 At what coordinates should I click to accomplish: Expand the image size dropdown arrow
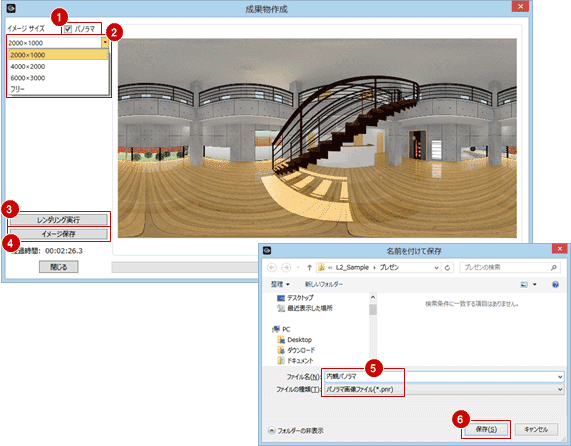105,43
